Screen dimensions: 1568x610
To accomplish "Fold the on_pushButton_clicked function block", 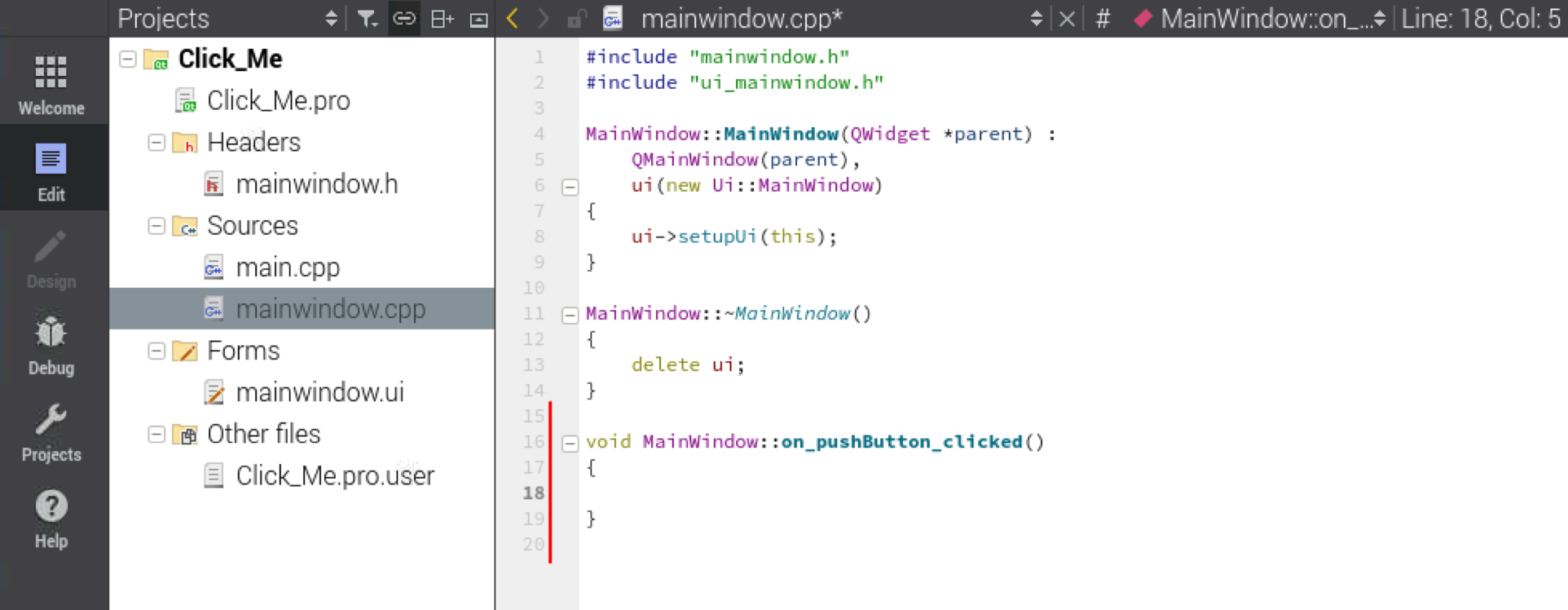I will [570, 443].
